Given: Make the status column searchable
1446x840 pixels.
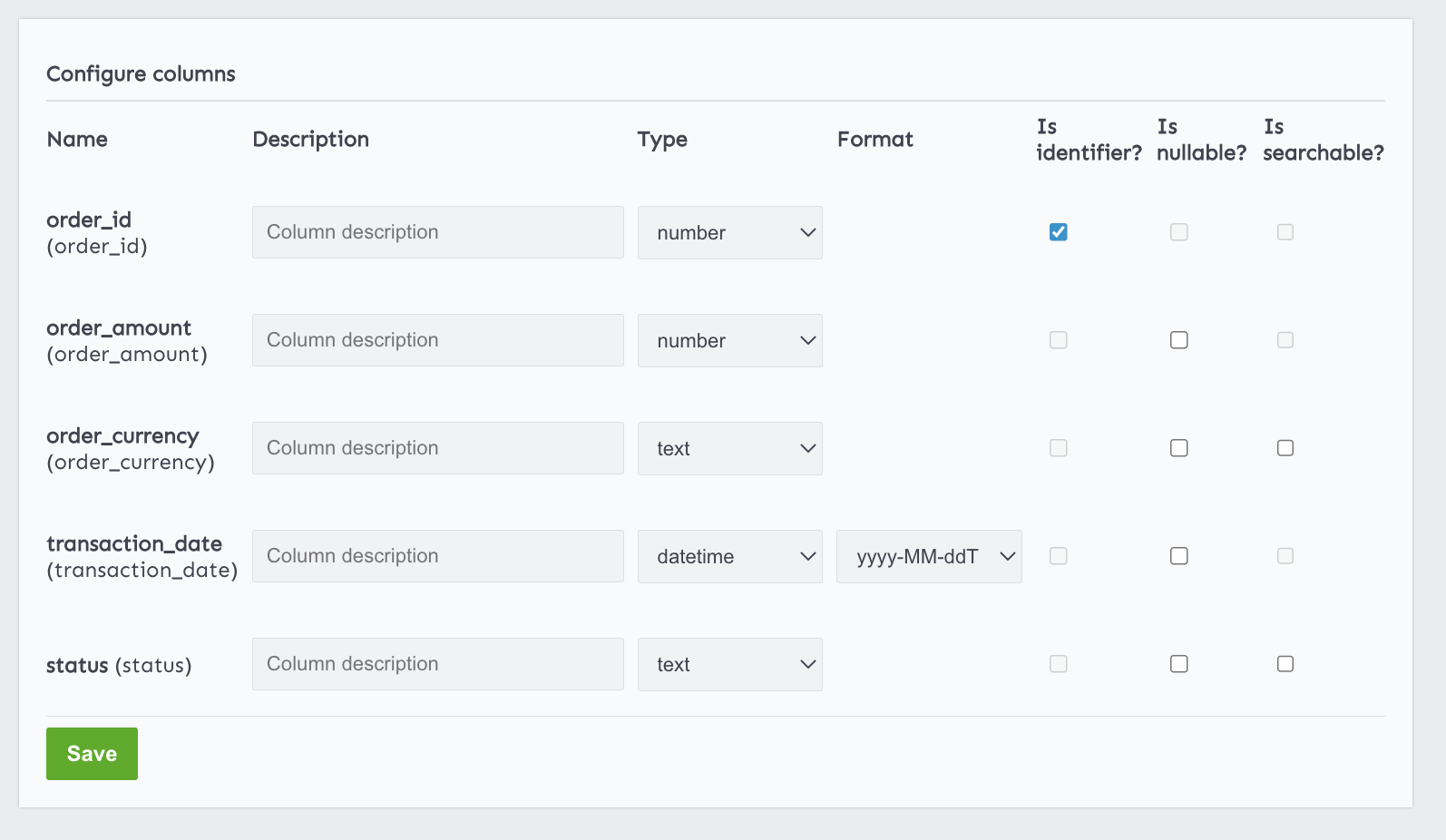Looking at the screenshot, I should click(x=1285, y=664).
